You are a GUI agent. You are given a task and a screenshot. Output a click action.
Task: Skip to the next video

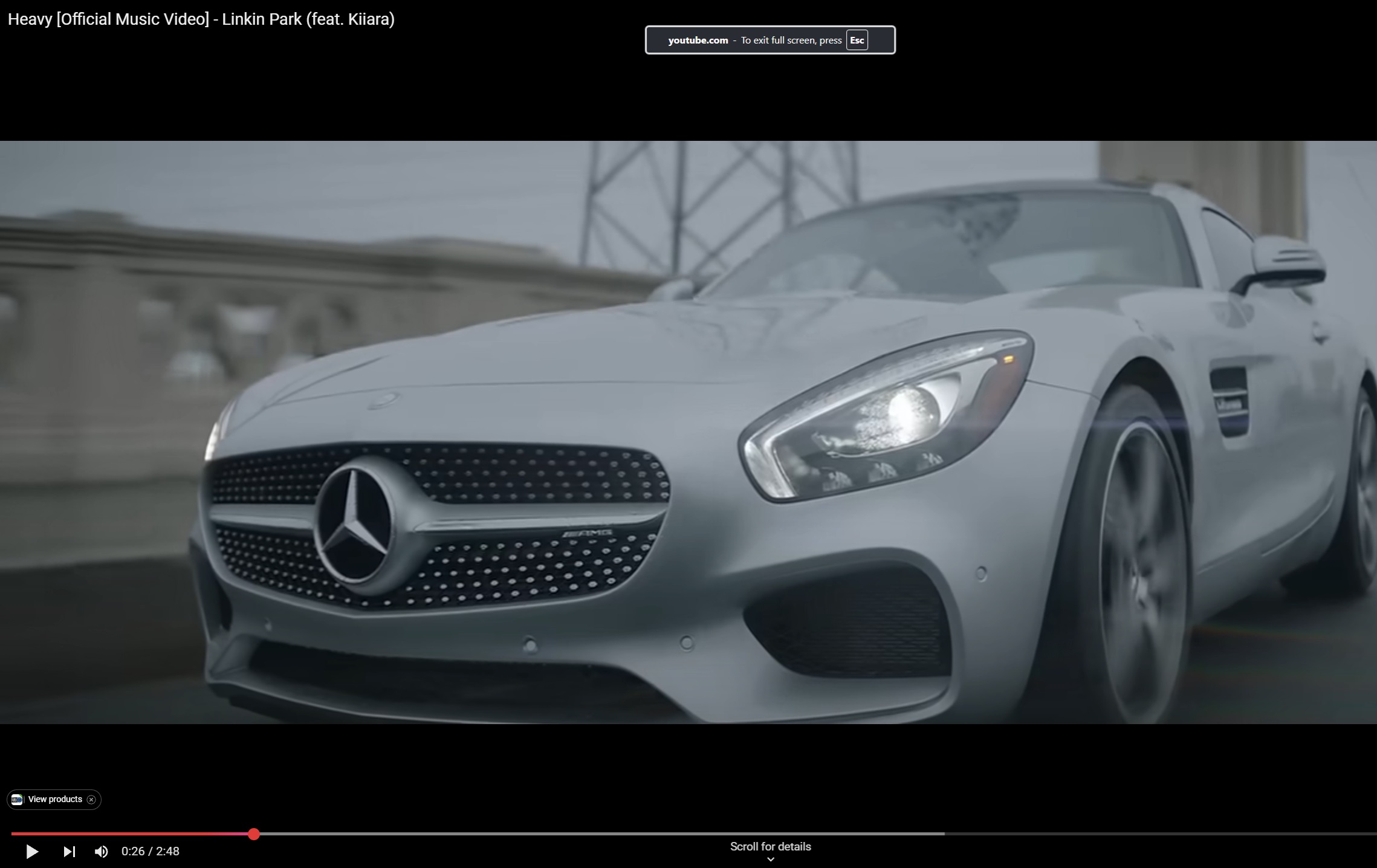70,851
